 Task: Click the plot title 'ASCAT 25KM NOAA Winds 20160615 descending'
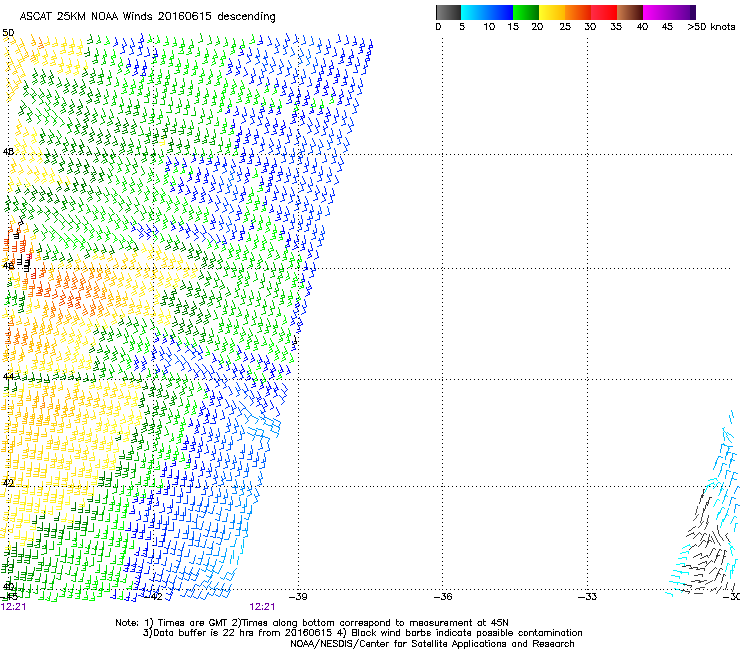pos(147,17)
